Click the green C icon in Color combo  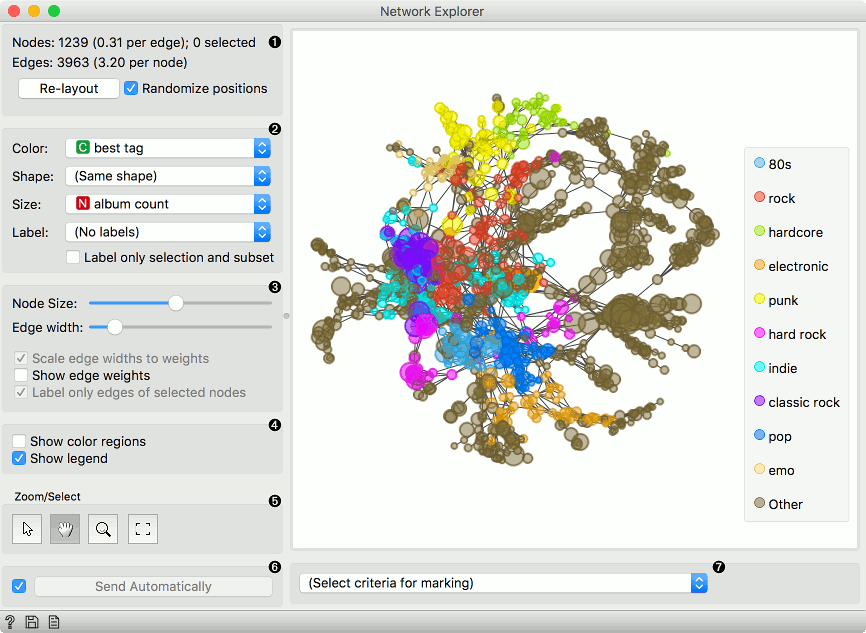tap(82, 147)
